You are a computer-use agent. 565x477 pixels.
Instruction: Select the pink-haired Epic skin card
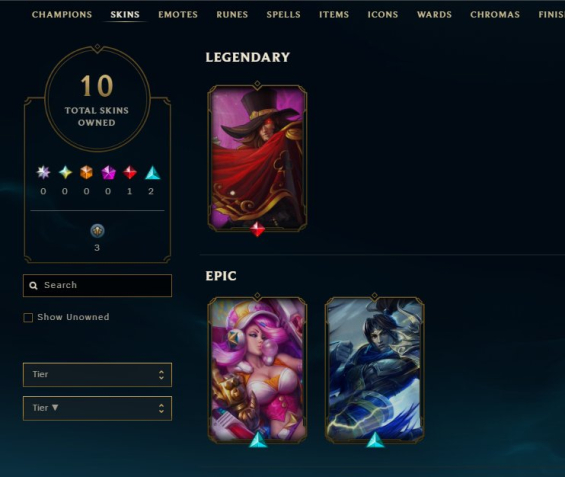(x=257, y=370)
